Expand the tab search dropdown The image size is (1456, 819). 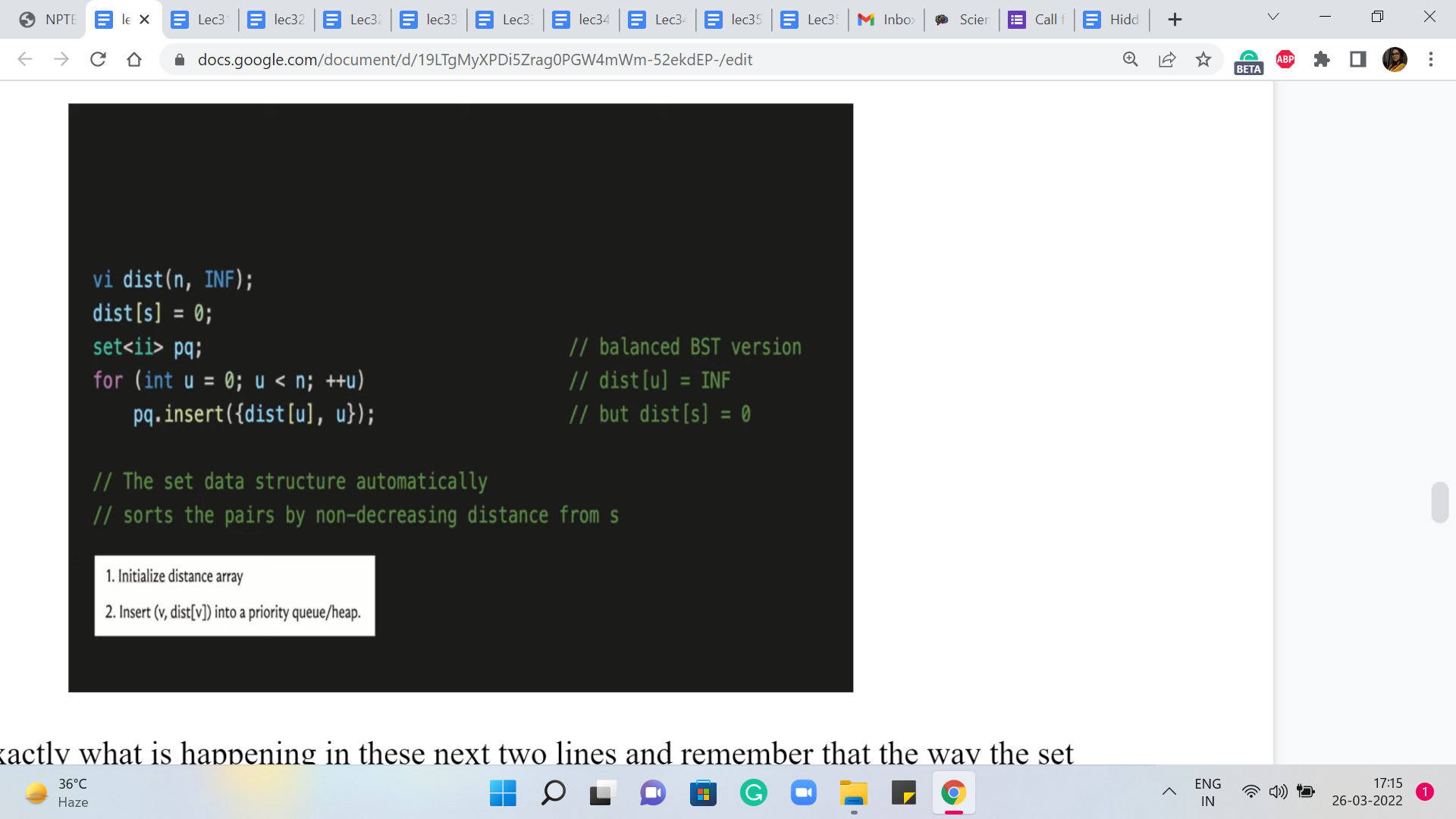[x=1273, y=17]
